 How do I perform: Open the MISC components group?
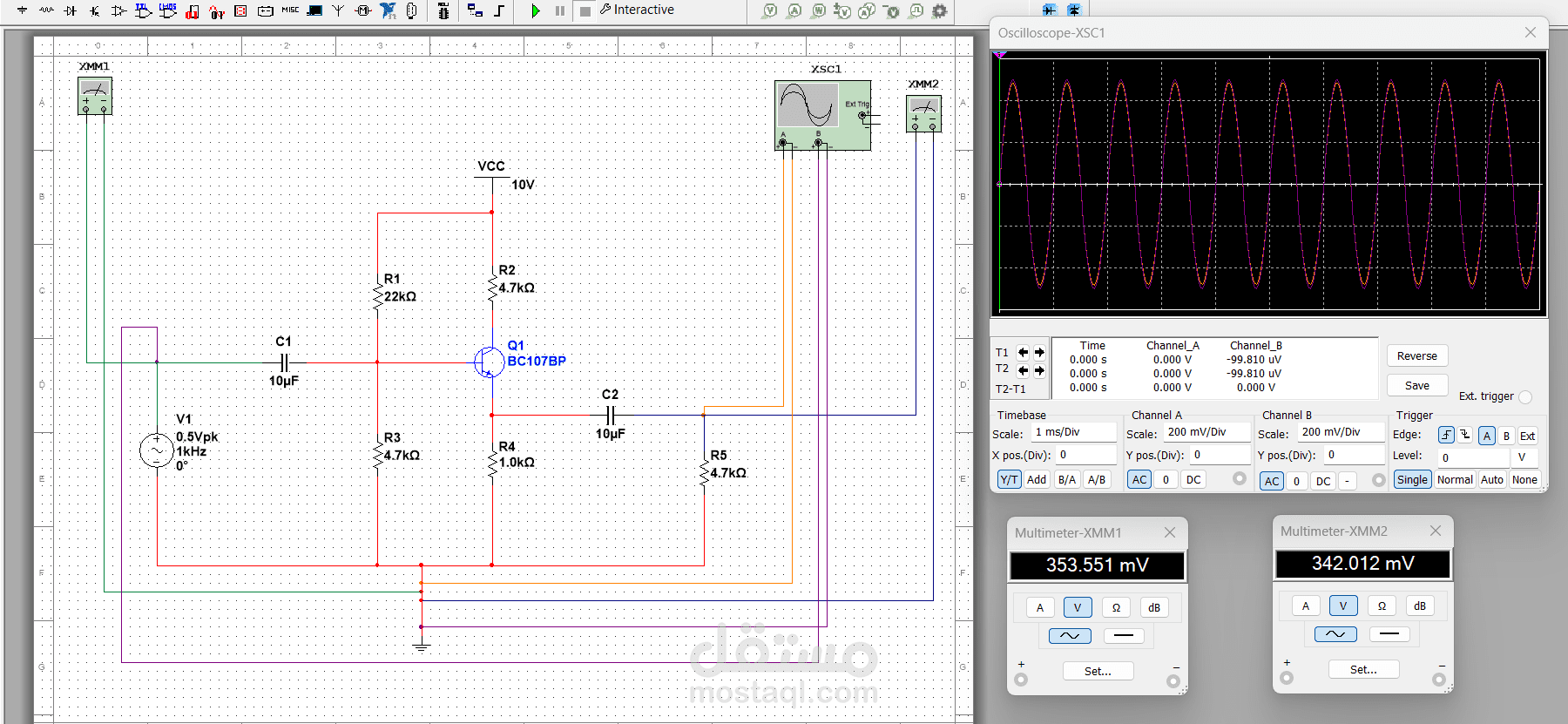click(x=290, y=10)
